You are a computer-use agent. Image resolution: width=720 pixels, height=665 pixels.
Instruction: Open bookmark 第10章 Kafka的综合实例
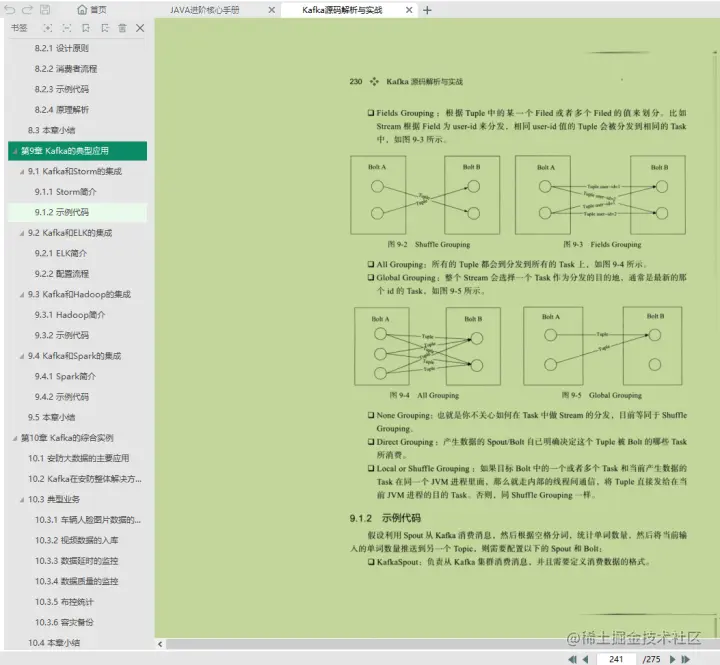(67, 438)
